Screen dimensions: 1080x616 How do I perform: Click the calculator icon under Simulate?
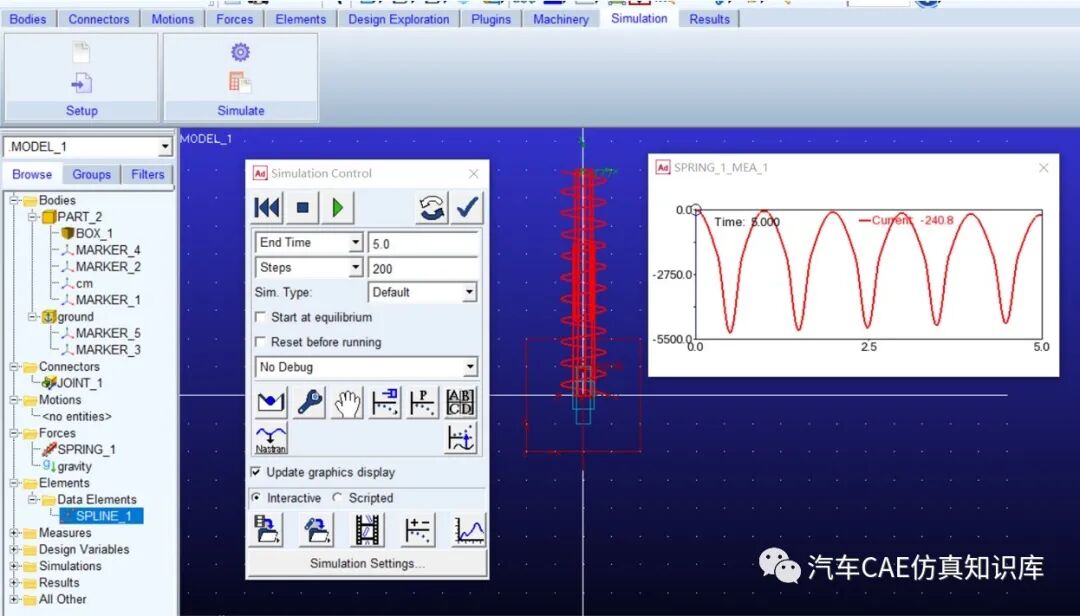[x=240, y=83]
